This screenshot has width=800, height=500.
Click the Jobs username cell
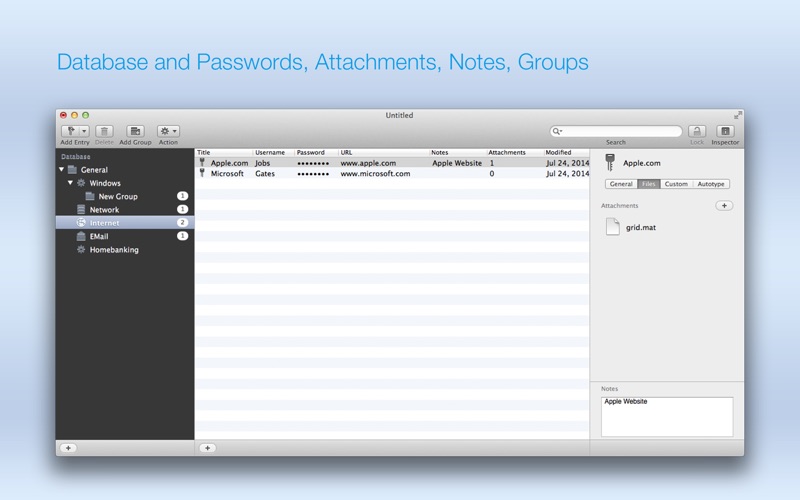(263, 163)
